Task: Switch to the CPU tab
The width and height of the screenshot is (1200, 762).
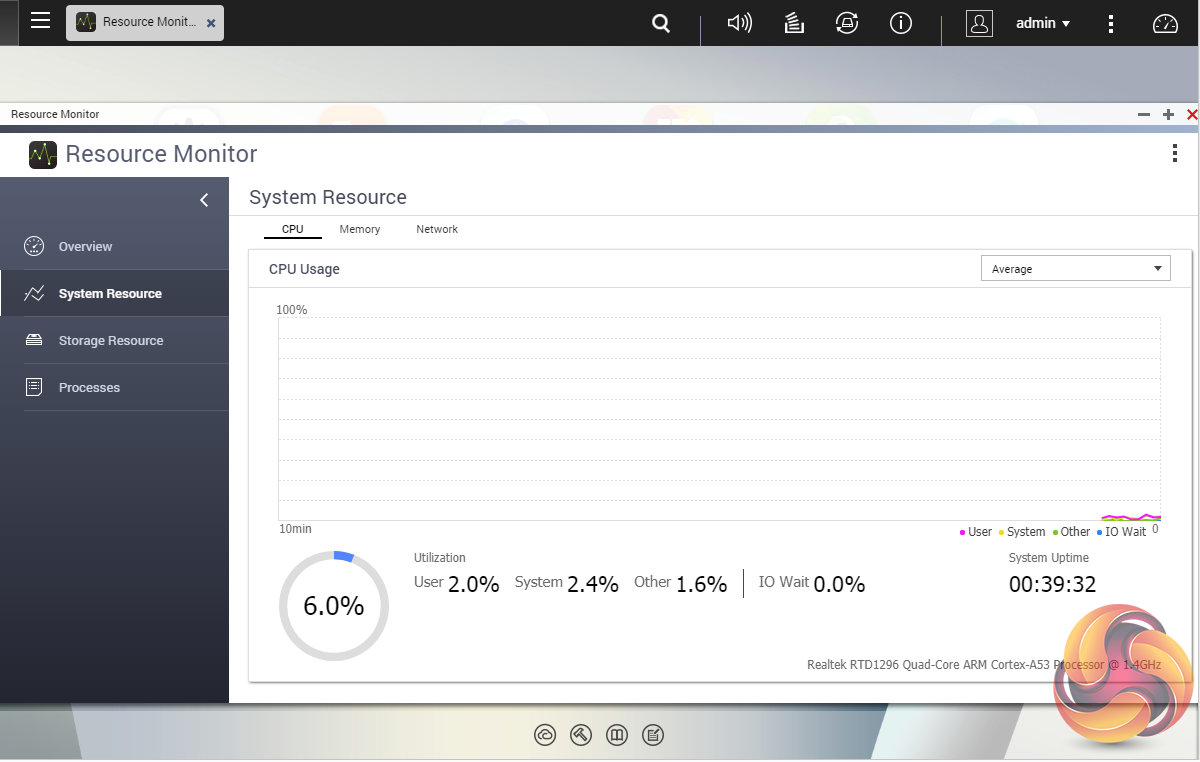Action: pos(292,229)
